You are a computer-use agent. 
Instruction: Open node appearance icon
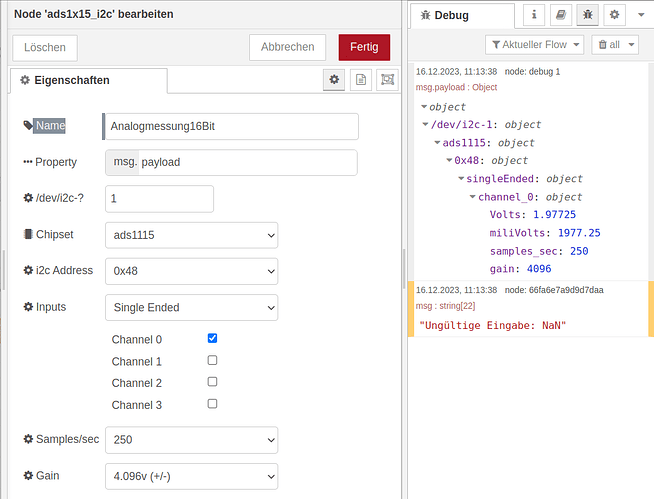click(387, 79)
